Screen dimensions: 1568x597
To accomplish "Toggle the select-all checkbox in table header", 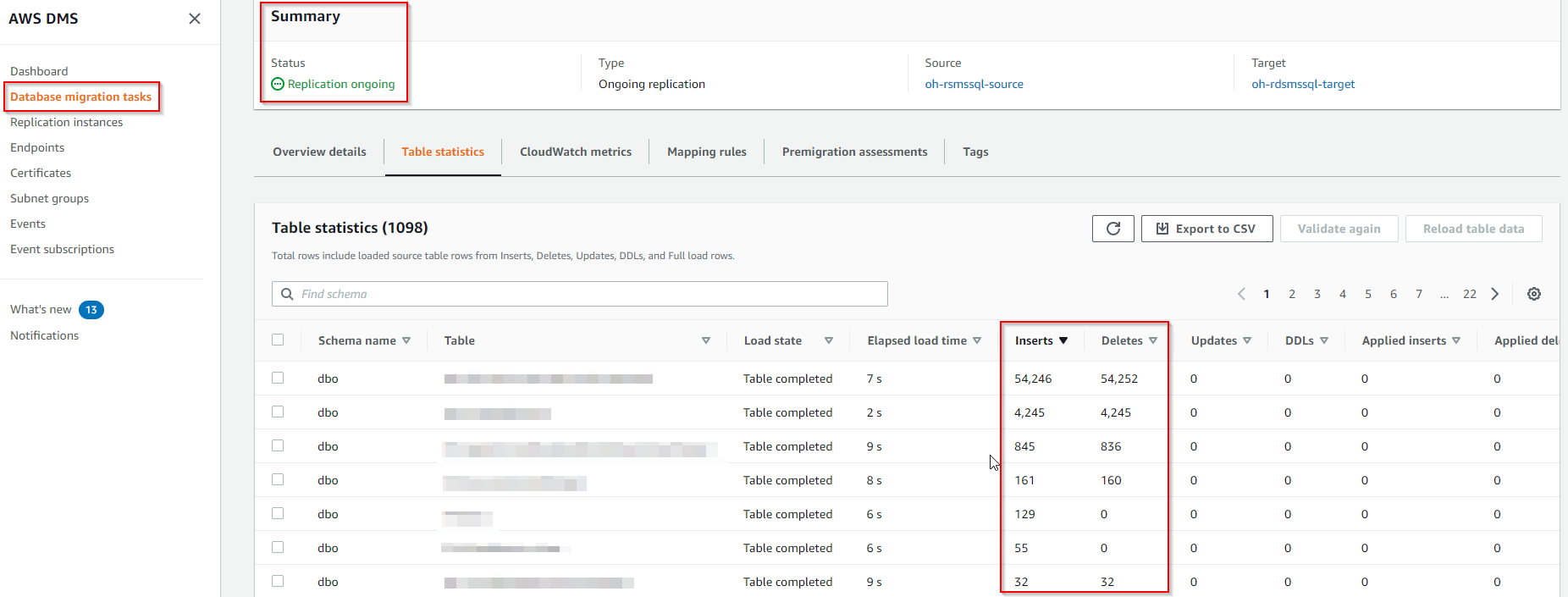I will tap(278, 340).
